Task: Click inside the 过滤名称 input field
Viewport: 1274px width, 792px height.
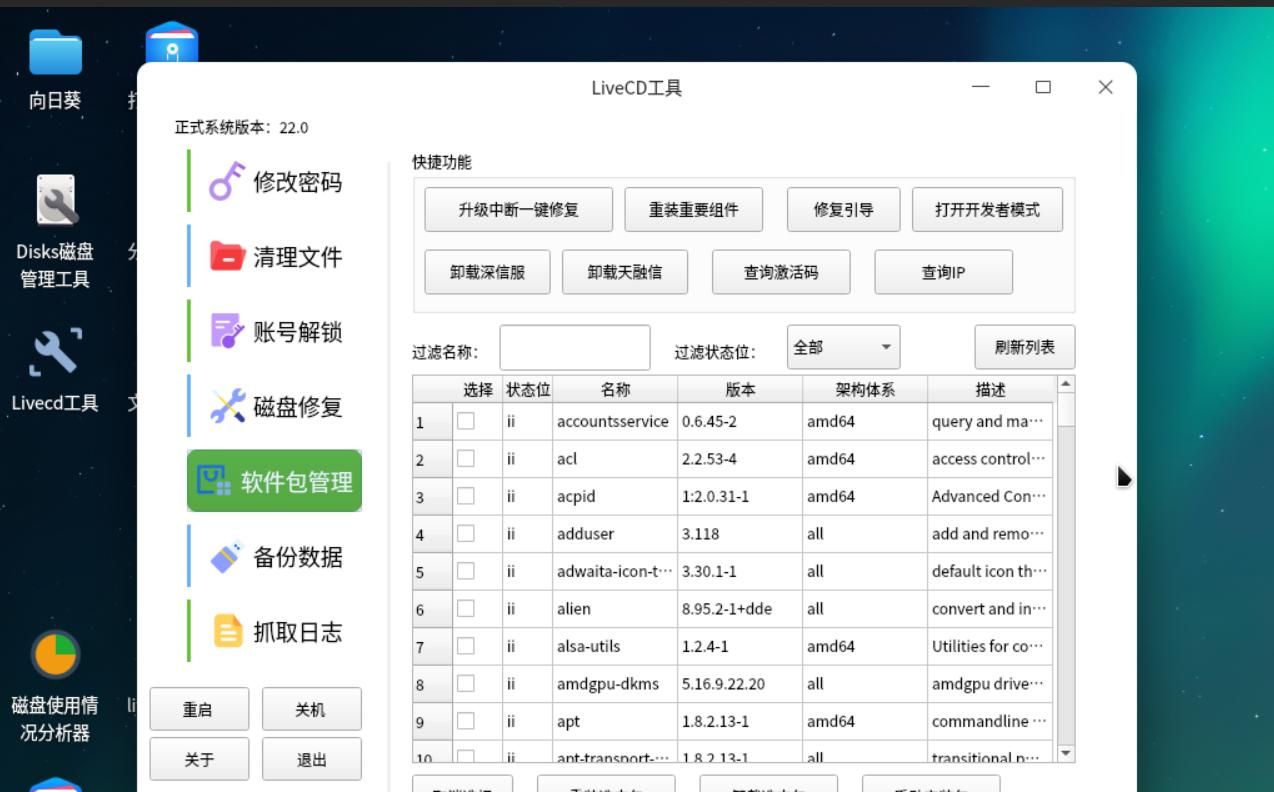Action: click(574, 347)
